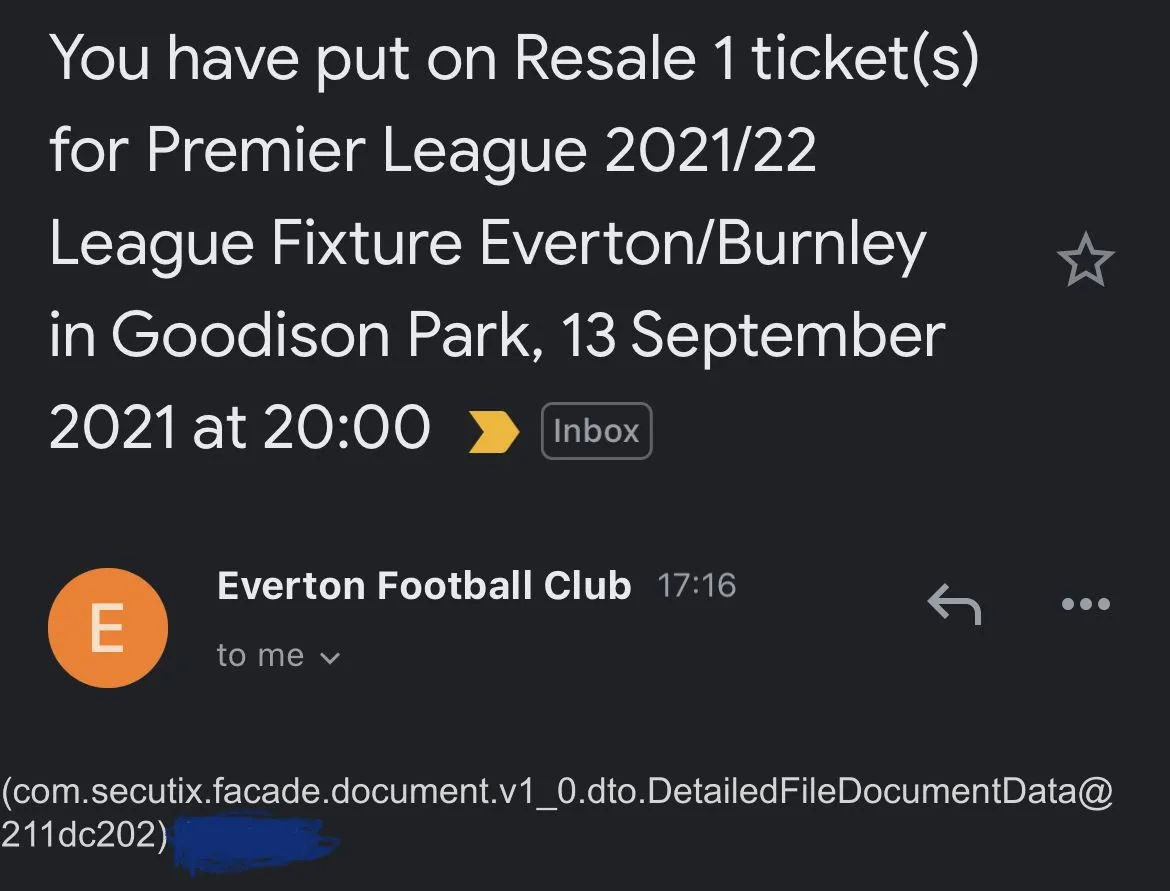
Task: Click sender name Everton Football Club
Action: coord(424,586)
